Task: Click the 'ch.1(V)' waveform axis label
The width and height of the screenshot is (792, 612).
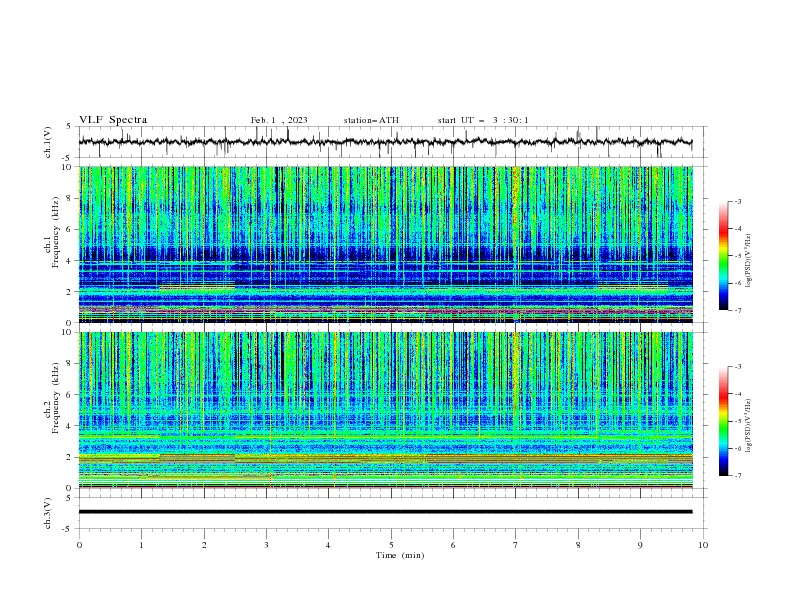Action: click(48, 142)
